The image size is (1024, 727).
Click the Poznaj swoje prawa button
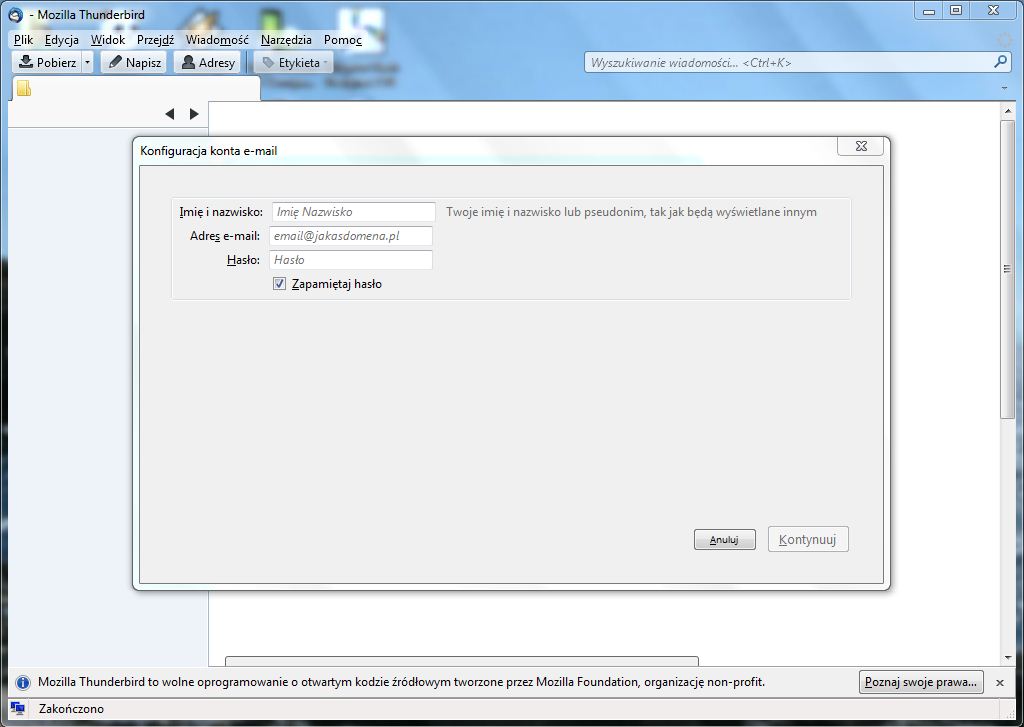[920, 682]
